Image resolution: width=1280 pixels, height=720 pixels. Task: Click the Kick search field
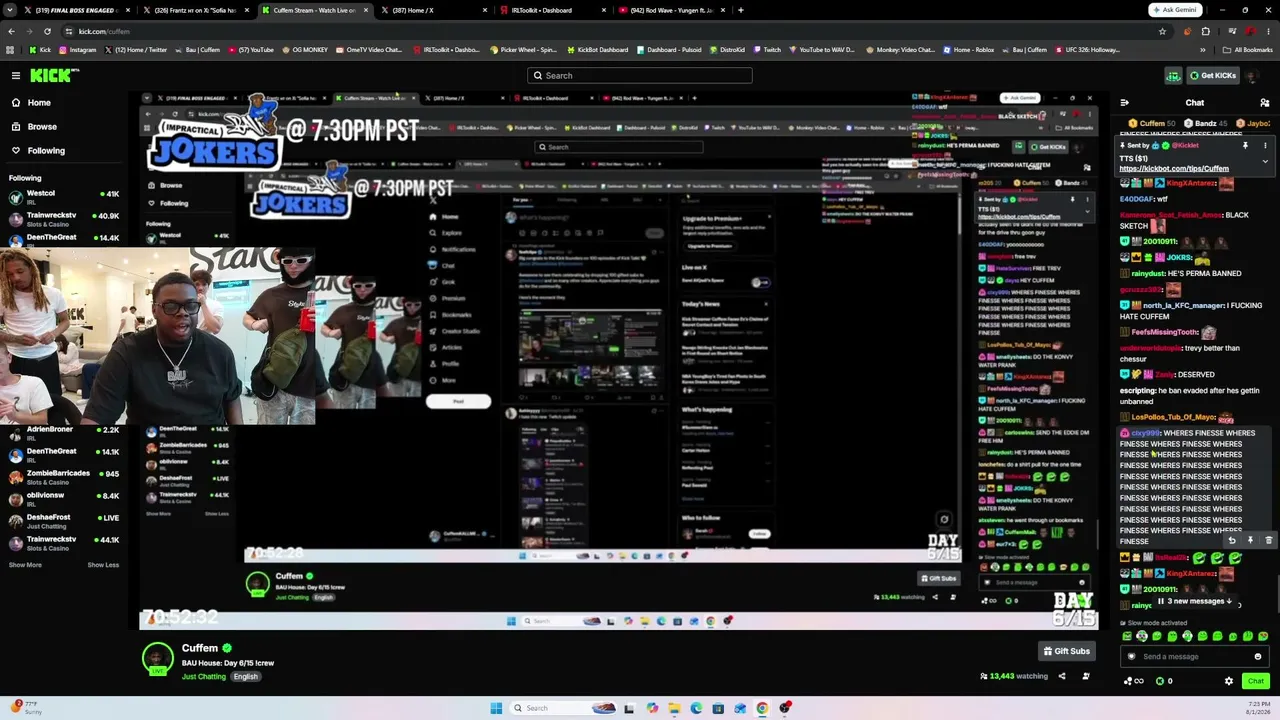click(x=640, y=75)
